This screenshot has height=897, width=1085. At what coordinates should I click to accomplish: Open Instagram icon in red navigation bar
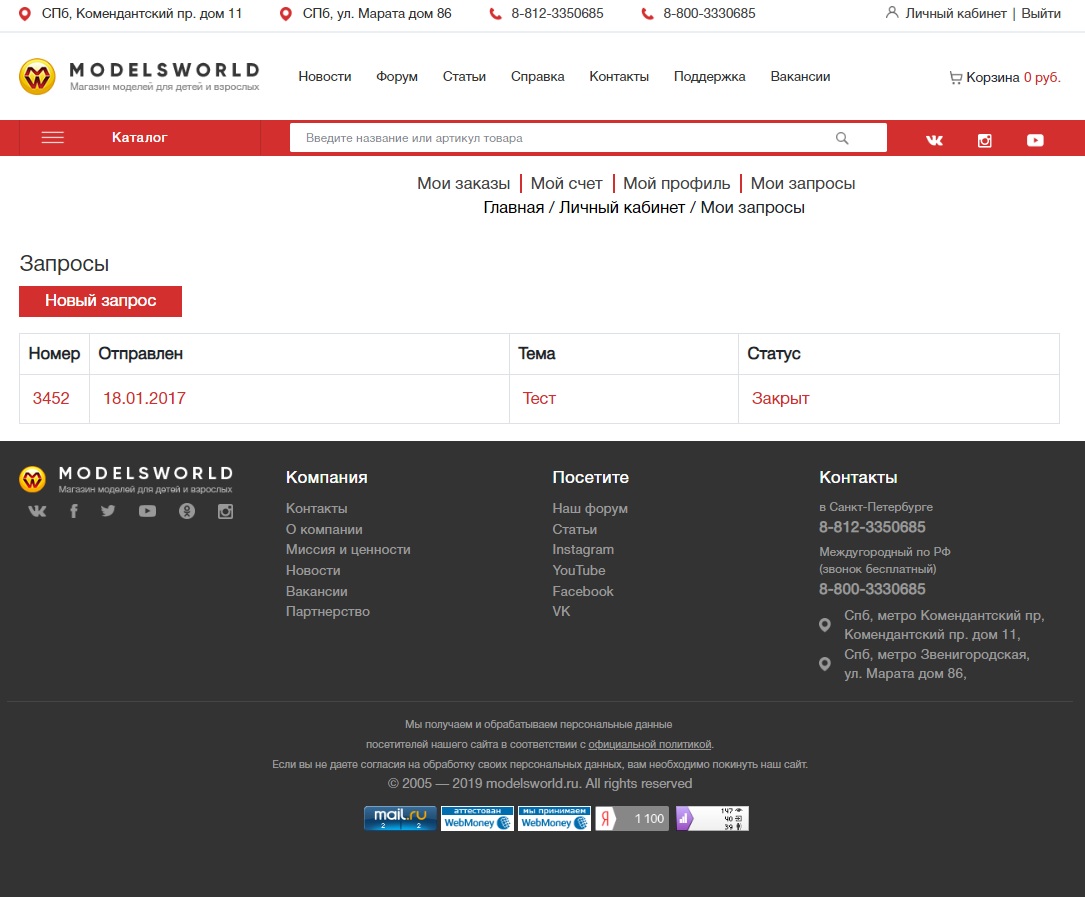pyautogui.click(x=985, y=140)
